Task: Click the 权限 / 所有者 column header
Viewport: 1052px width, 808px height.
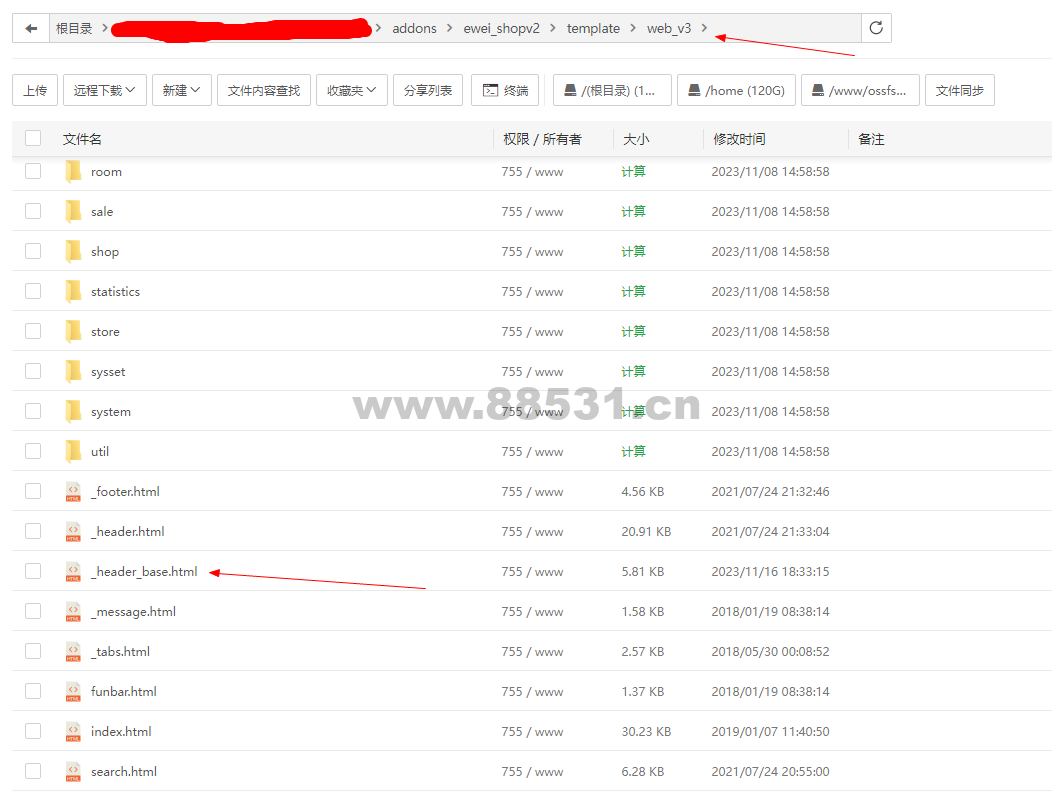Action: tap(542, 139)
